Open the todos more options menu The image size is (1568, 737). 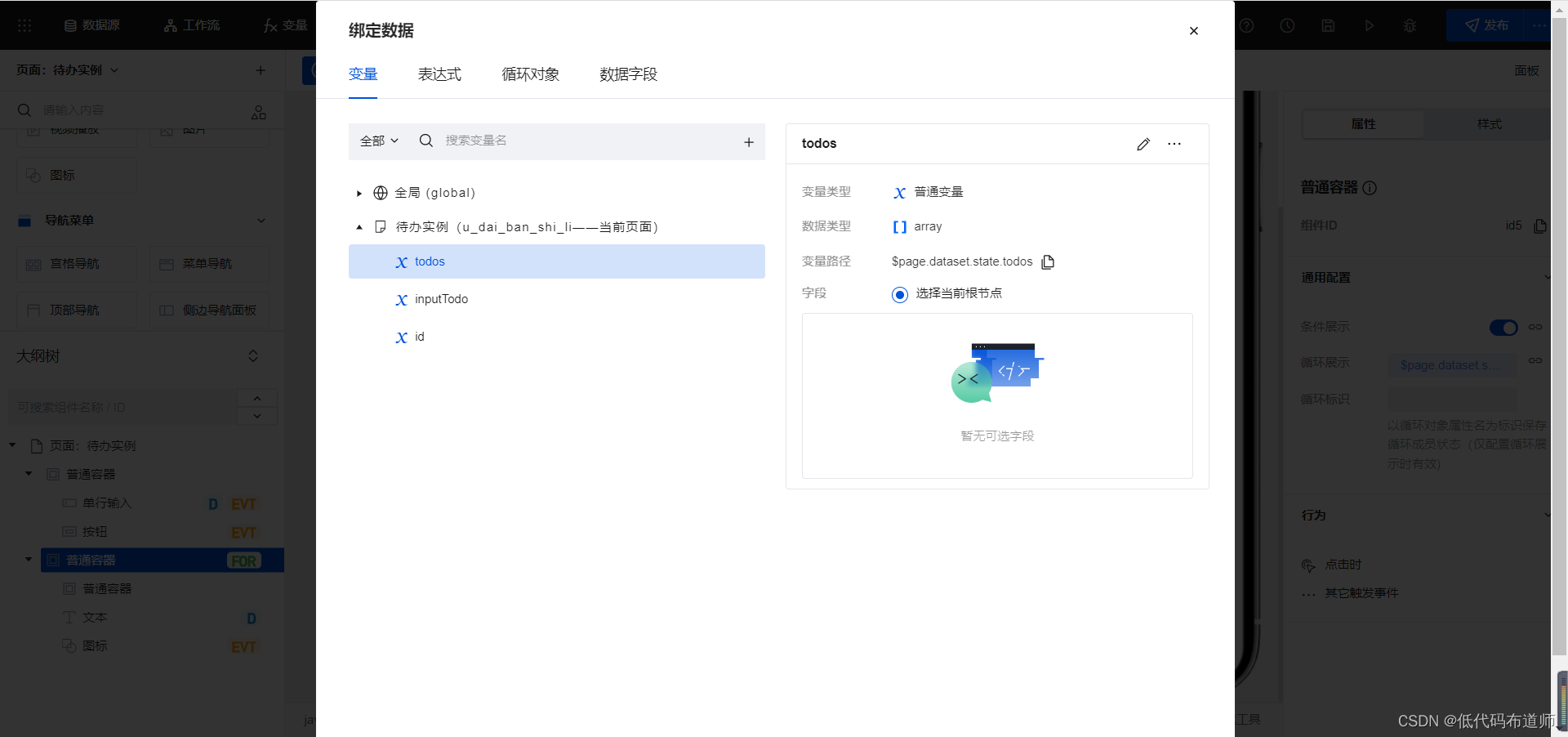1174,144
